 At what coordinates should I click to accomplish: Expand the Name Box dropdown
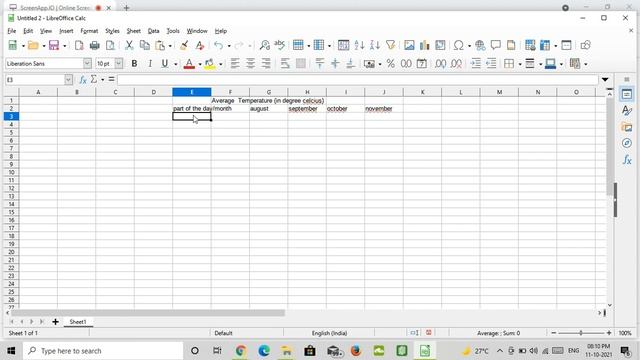[68, 80]
